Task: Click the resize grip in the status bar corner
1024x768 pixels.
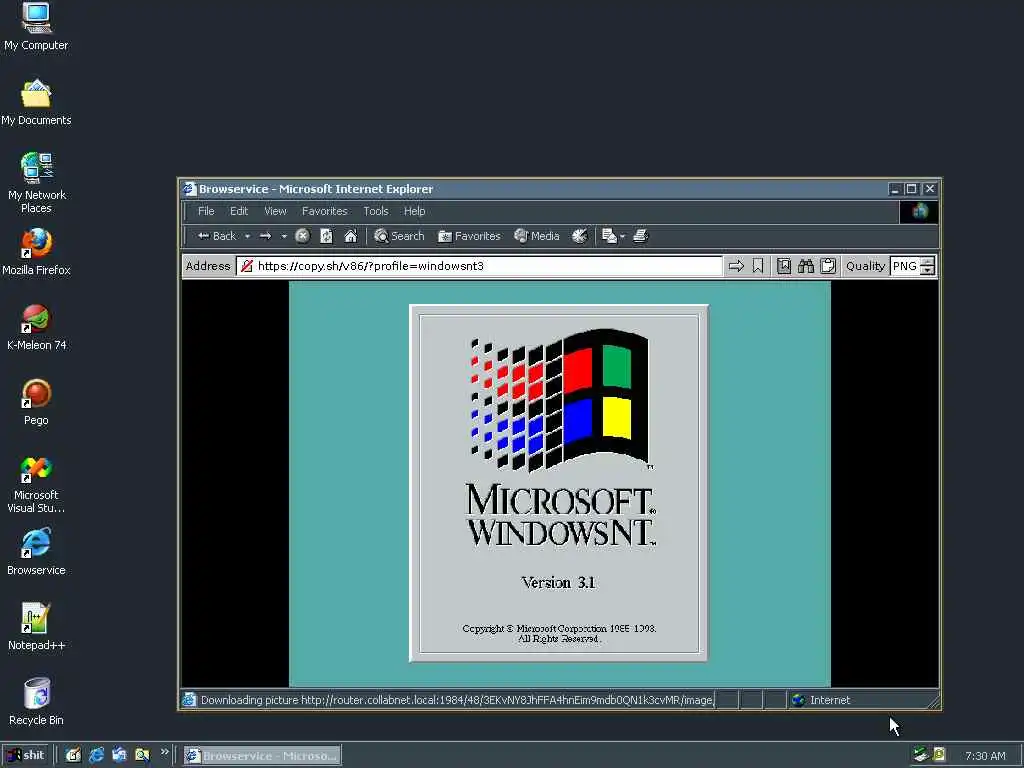Action: 934,702
